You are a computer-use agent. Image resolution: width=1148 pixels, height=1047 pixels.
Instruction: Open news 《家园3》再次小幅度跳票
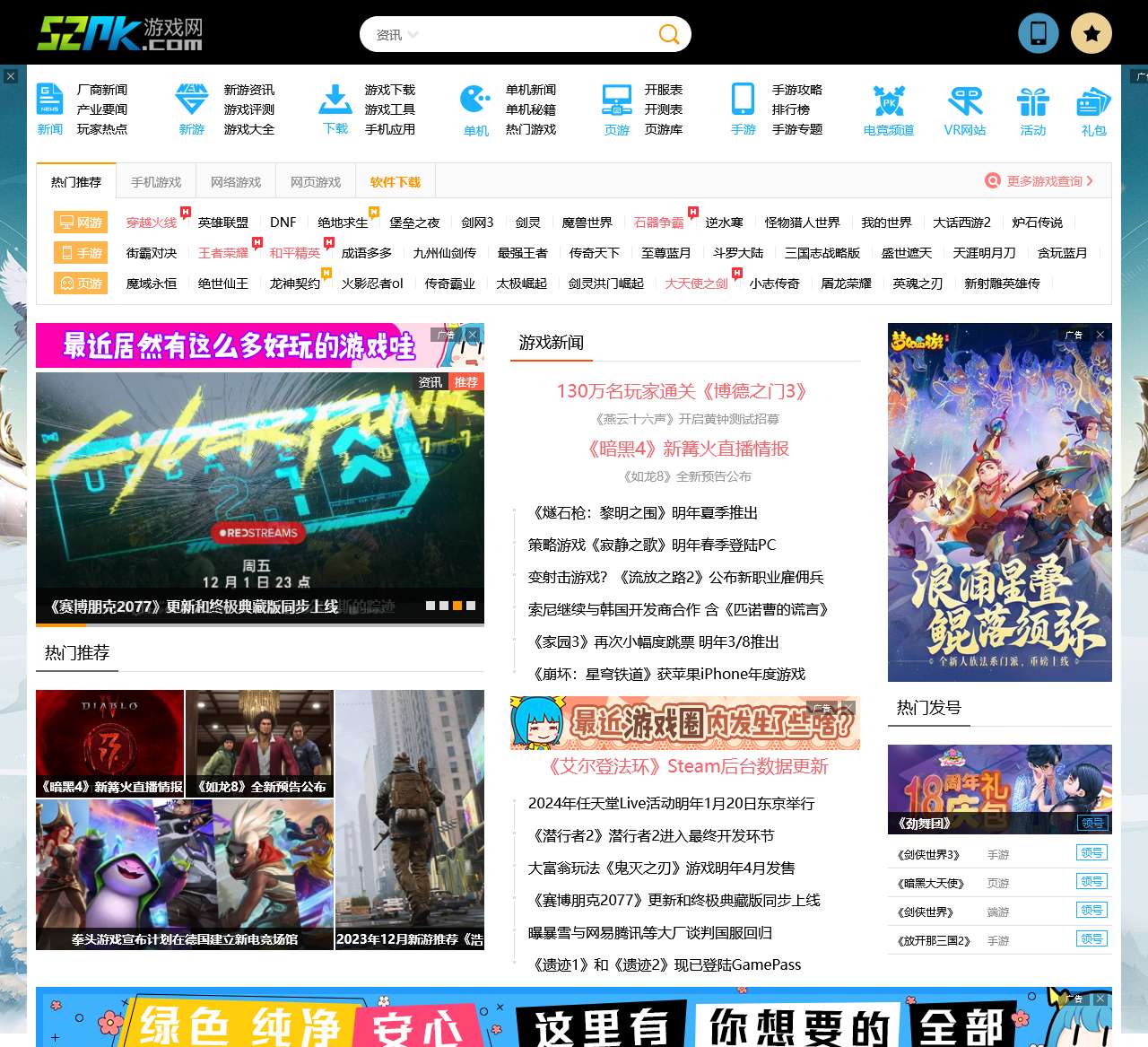[x=654, y=642]
